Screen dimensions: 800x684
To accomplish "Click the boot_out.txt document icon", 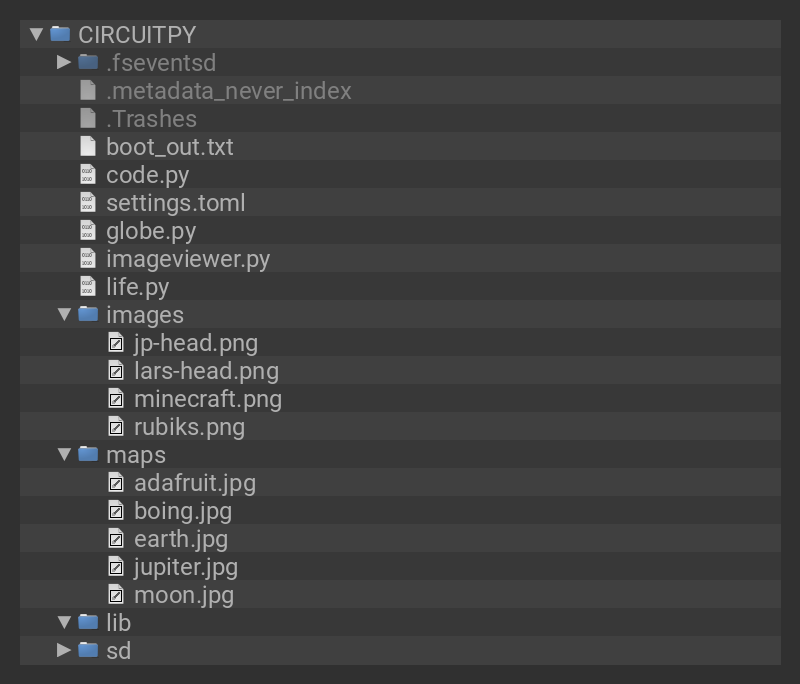I will 88,146.
